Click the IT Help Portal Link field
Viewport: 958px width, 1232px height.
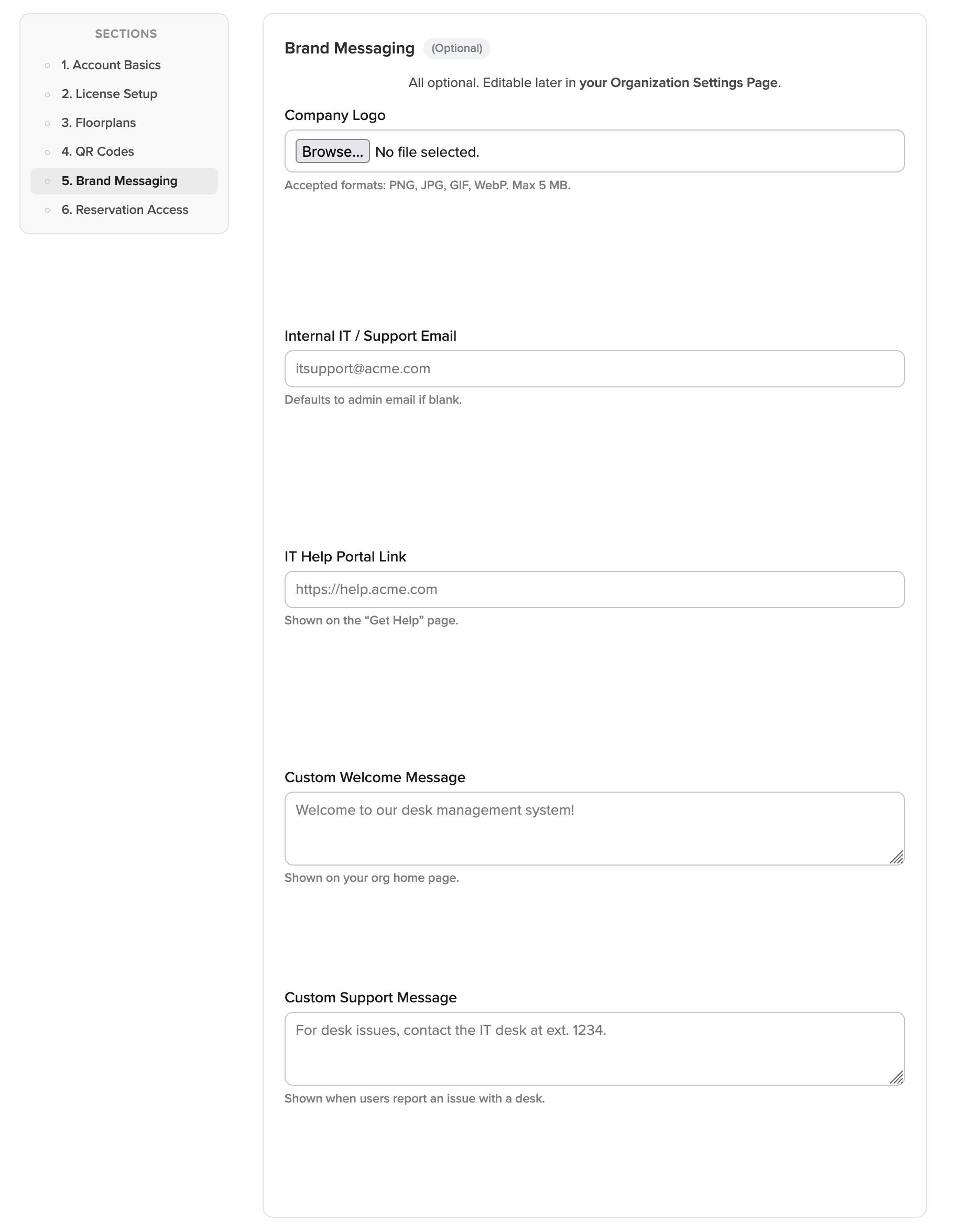pyautogui.click(x=594, y=589)
